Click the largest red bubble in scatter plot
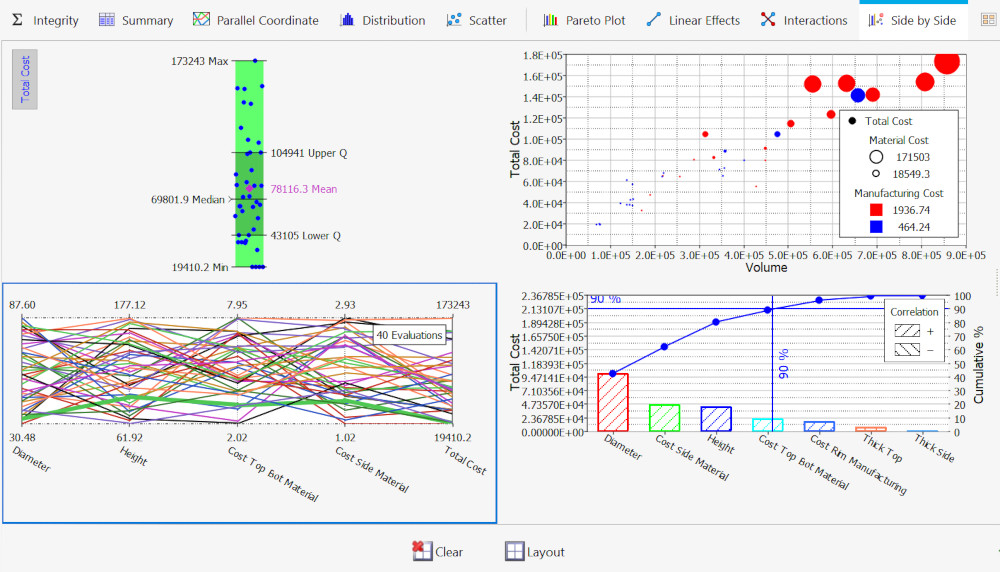The image size is (1000, 572). click(947, 62)
